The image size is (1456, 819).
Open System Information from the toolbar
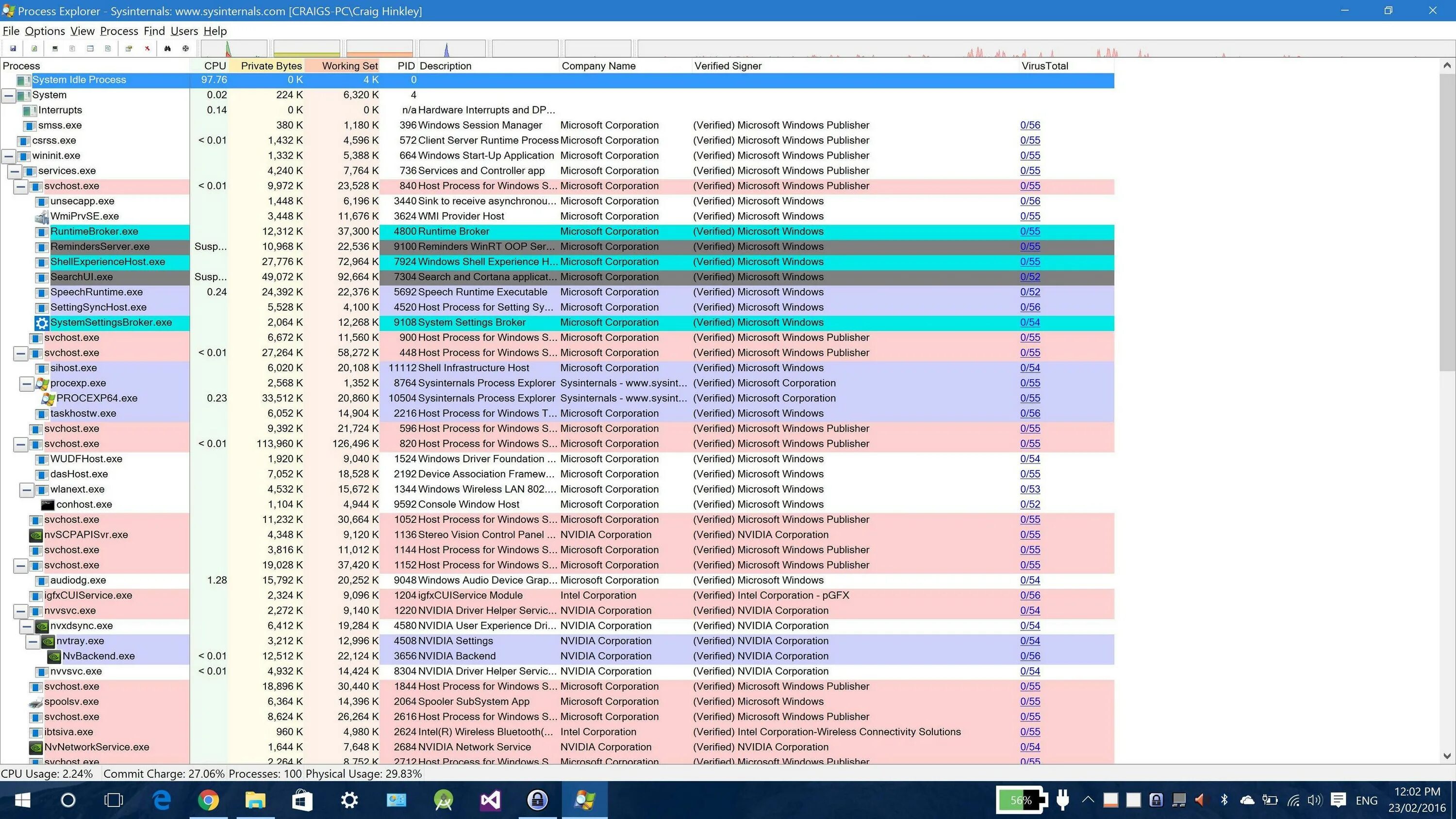pyautogui.click(x=55, y=49)
